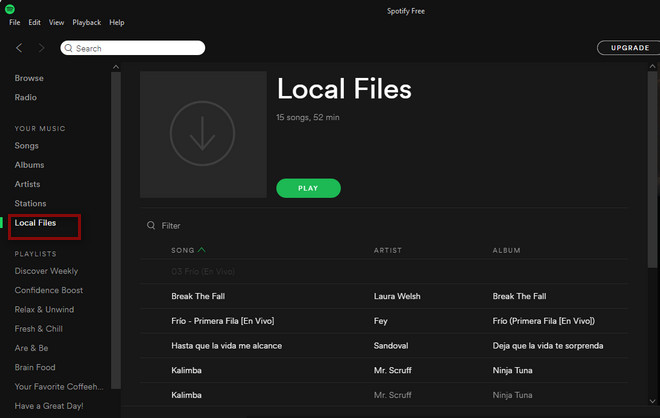Open Browse in the sidebar

(29, 78)
